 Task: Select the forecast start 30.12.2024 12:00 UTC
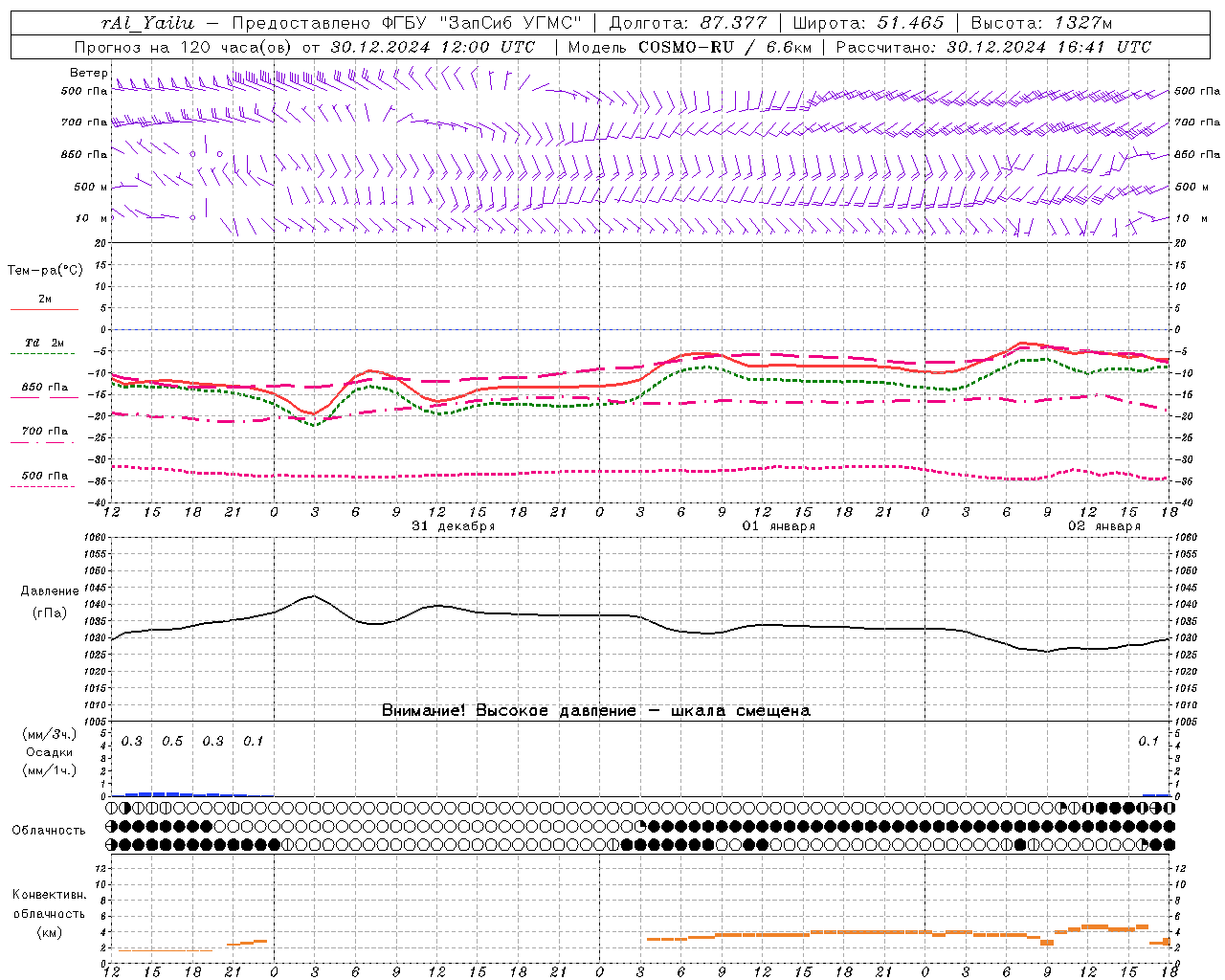433,47
